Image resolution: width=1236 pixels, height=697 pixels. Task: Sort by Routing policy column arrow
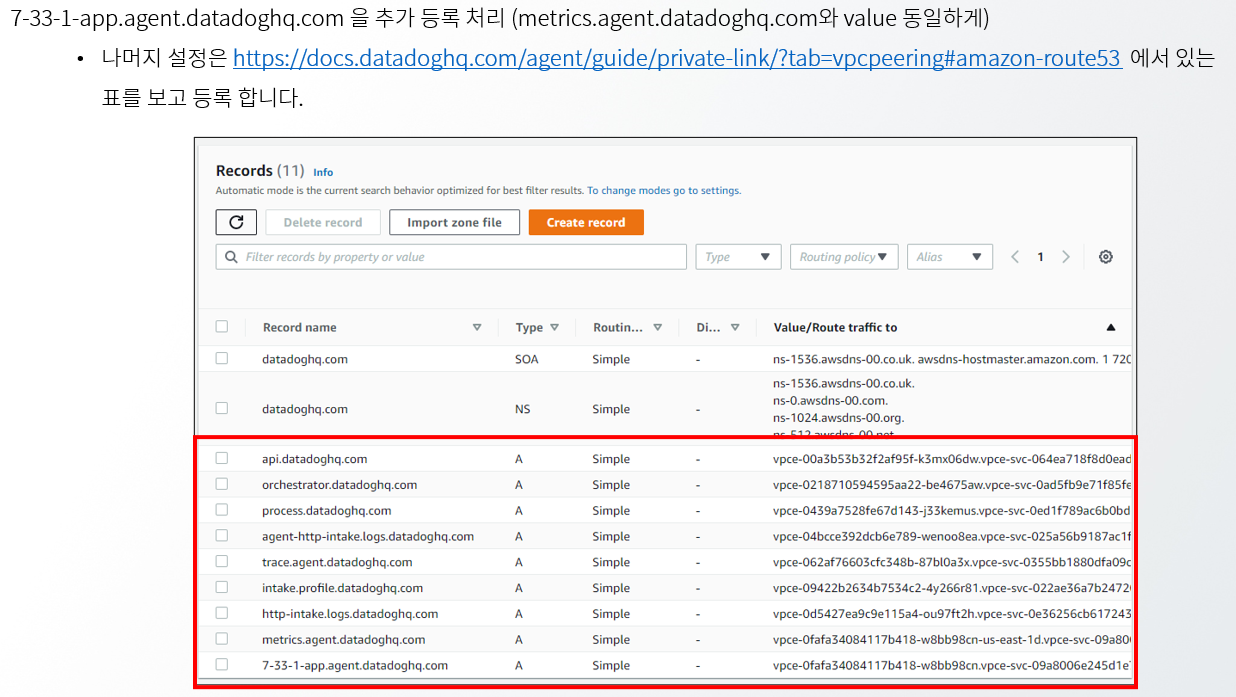click(x=657, y=327)
